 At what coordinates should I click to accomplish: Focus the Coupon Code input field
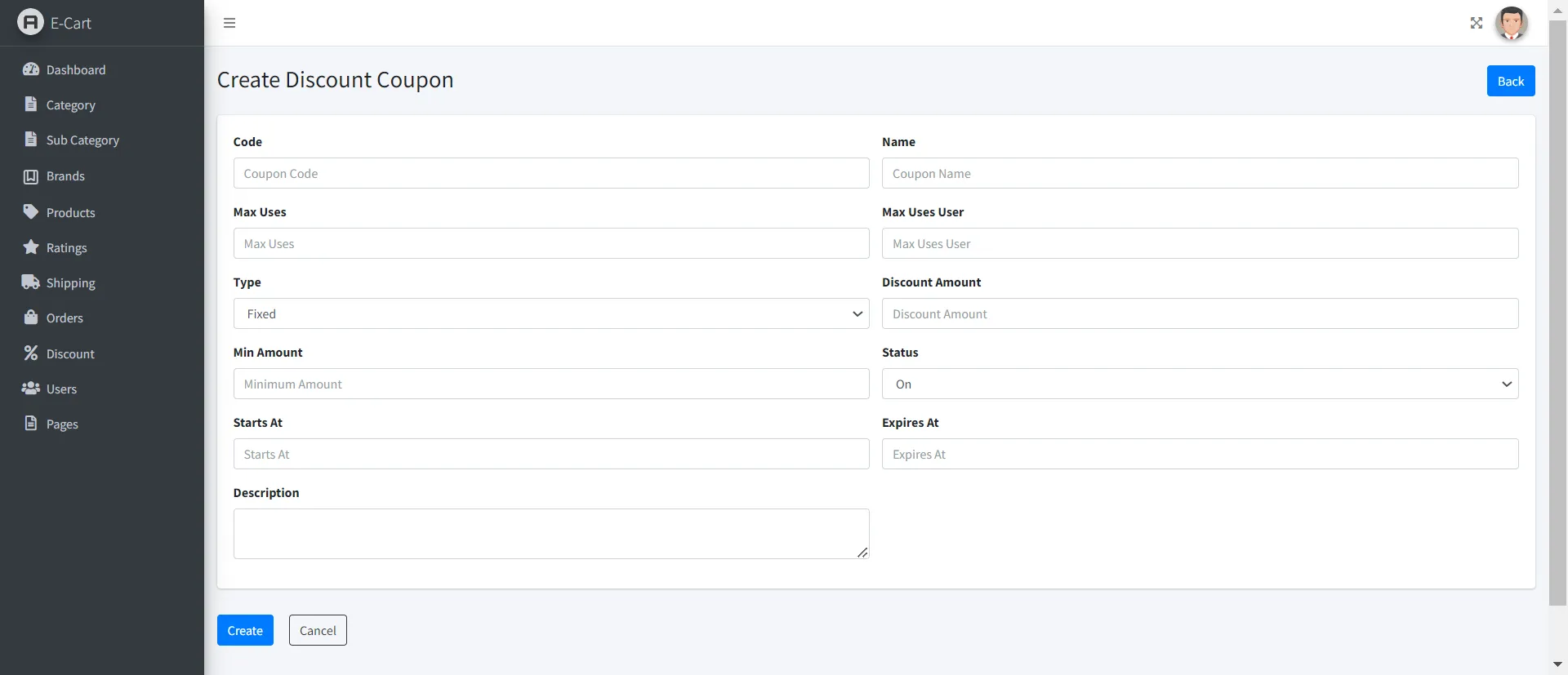pyautogui.click(x=550, y=173)
